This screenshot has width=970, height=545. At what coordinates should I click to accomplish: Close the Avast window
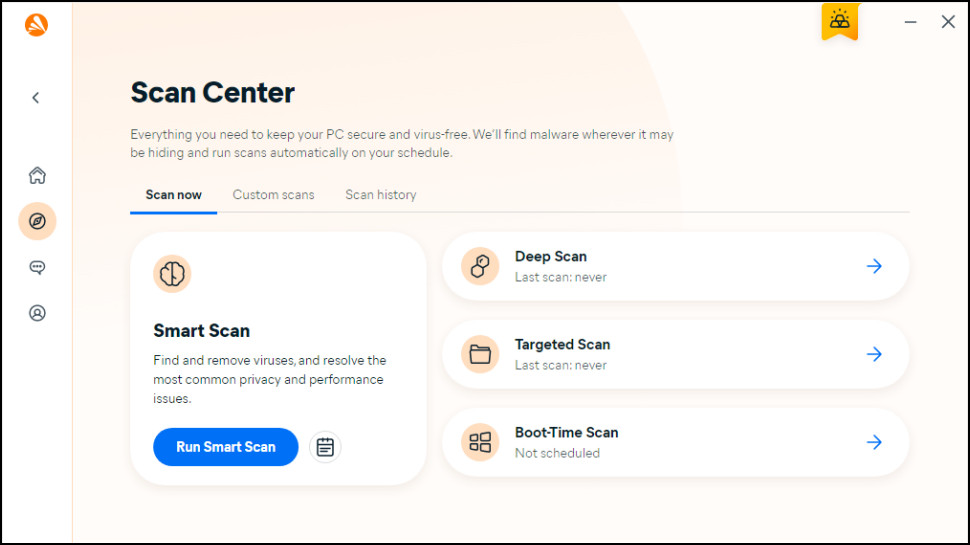(x=948, y=22)
